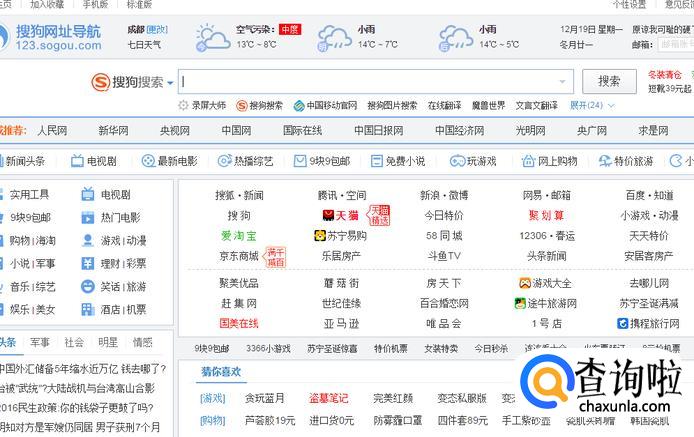Click the person icon beside 游戏|动漫
The width and height of the screenshot is (694, 437).
[x=88, y=240]
